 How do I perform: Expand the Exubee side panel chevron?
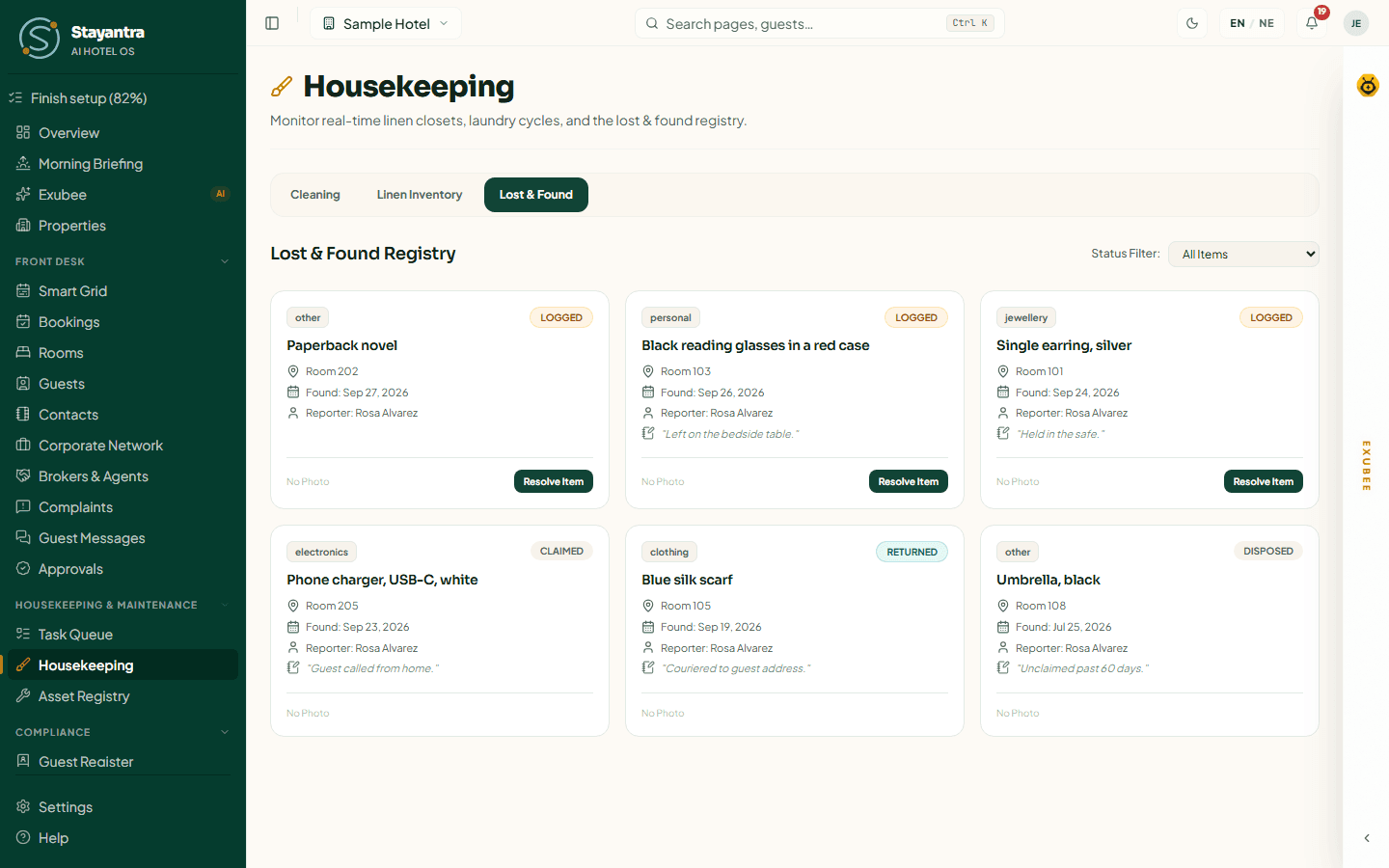point(1367,838)
